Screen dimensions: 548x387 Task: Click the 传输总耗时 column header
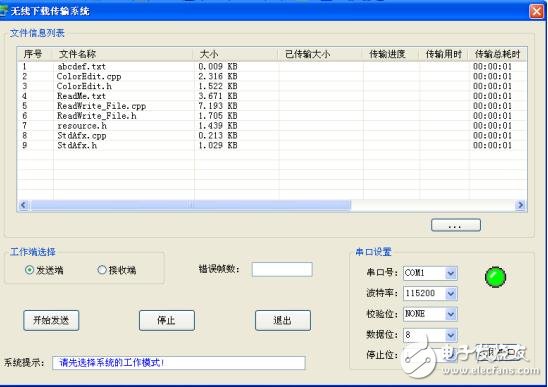click(498, 54)
